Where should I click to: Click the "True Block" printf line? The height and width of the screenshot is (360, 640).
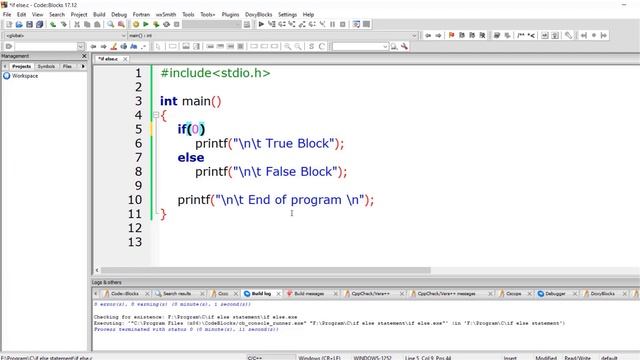pyautogui.click(x=269, y=143)
